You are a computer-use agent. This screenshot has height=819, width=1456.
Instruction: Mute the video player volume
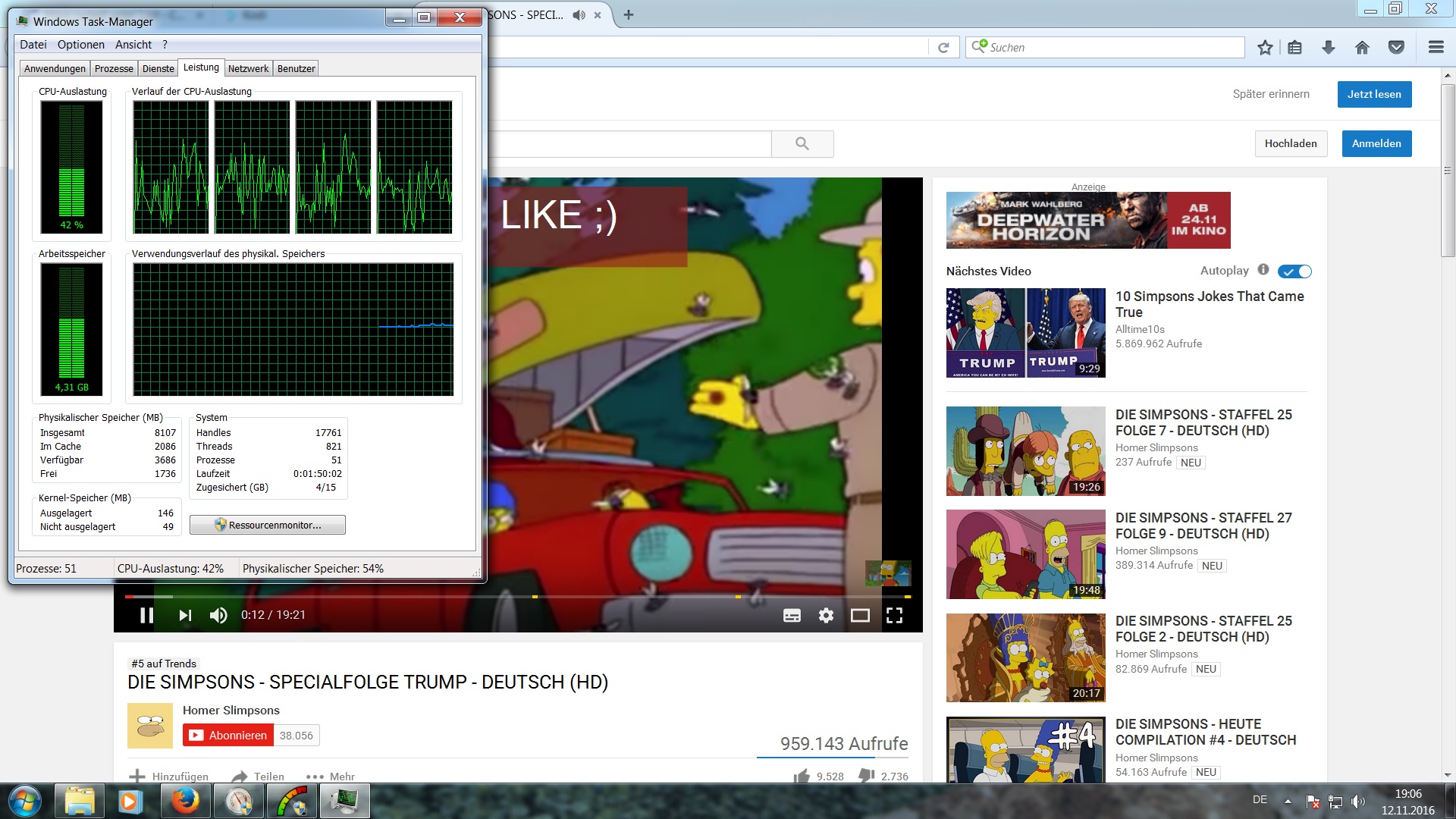(218, 615)
